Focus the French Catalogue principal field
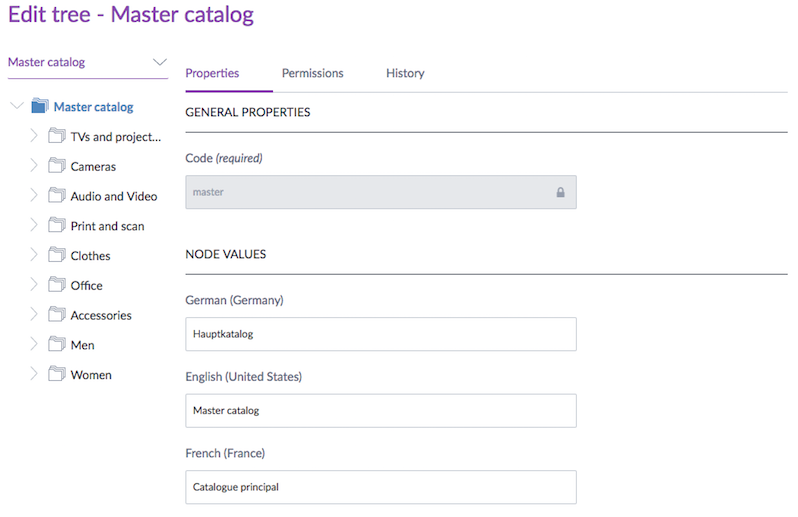Image resolution: width=798 pixels, height=517 pixels. tap(380, 487)
